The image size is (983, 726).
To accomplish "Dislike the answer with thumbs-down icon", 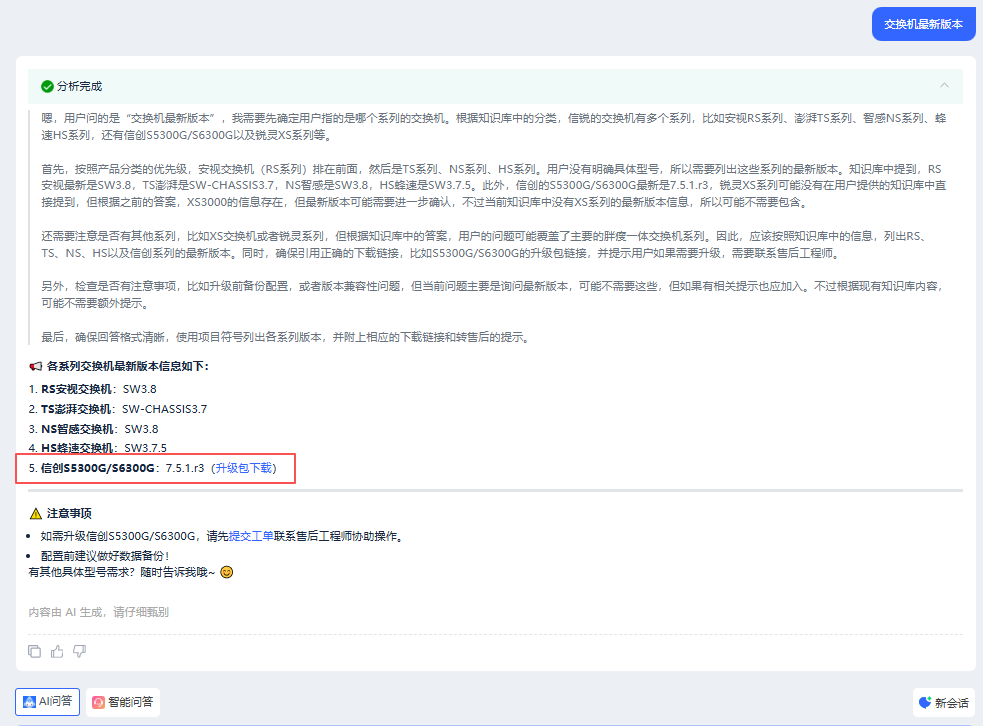I will pyautogui.click(x=80, y=651).
